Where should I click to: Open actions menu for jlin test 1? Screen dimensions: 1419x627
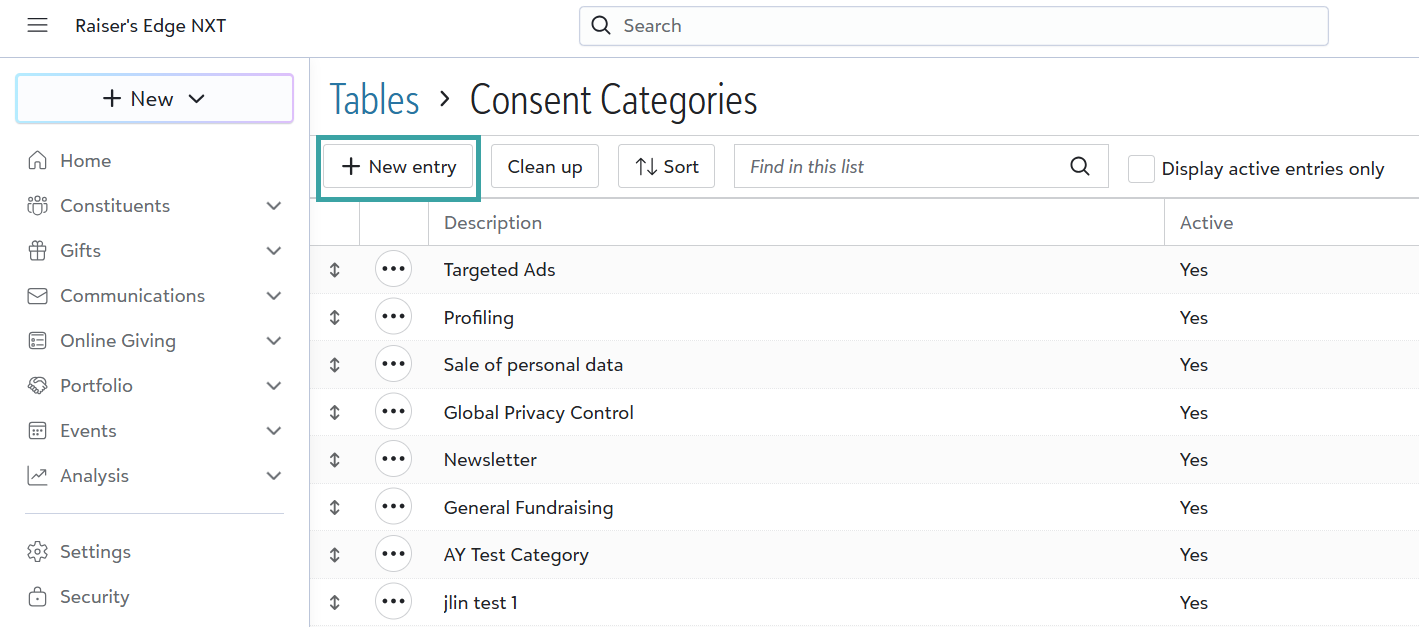click(393, 602)
